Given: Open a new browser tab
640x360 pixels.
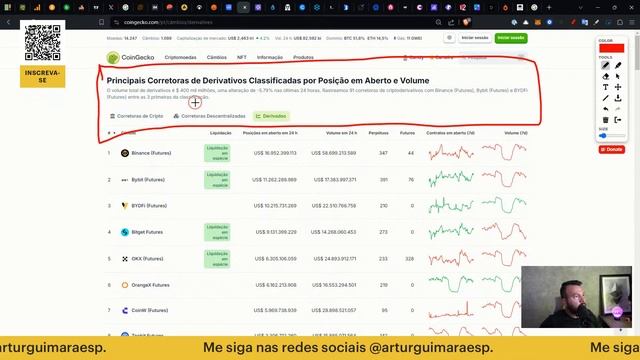Looking at the screenshot, I should 549,7.
